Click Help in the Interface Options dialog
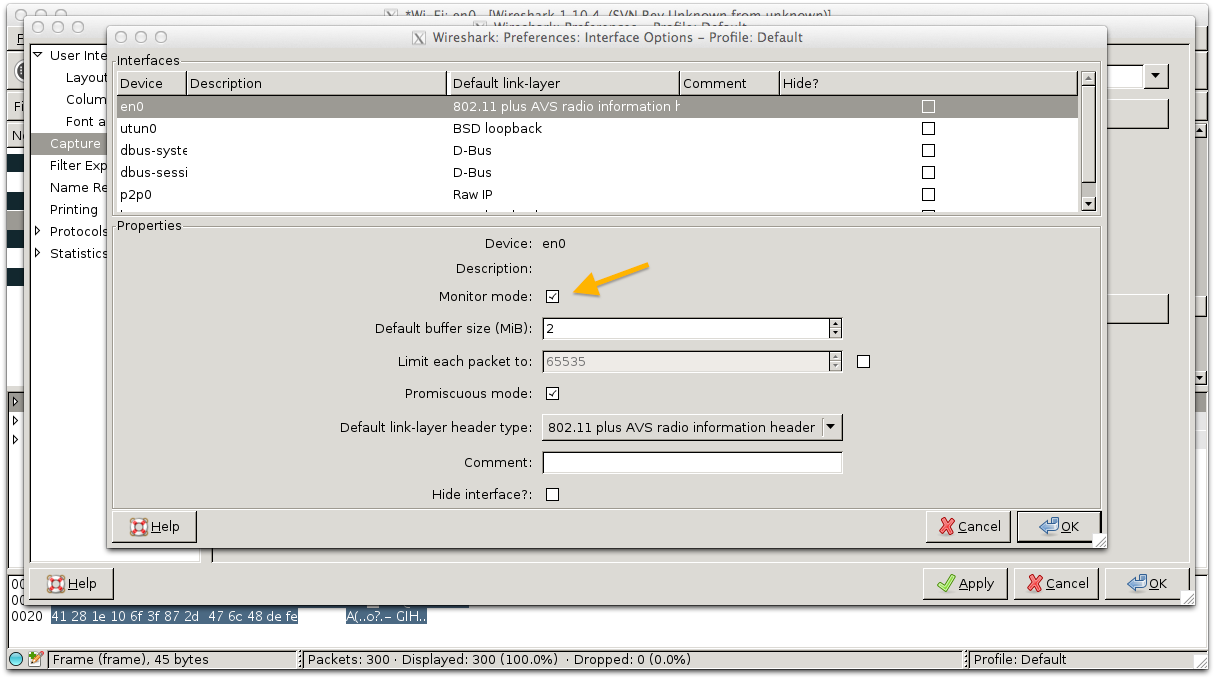 point(155,526)
